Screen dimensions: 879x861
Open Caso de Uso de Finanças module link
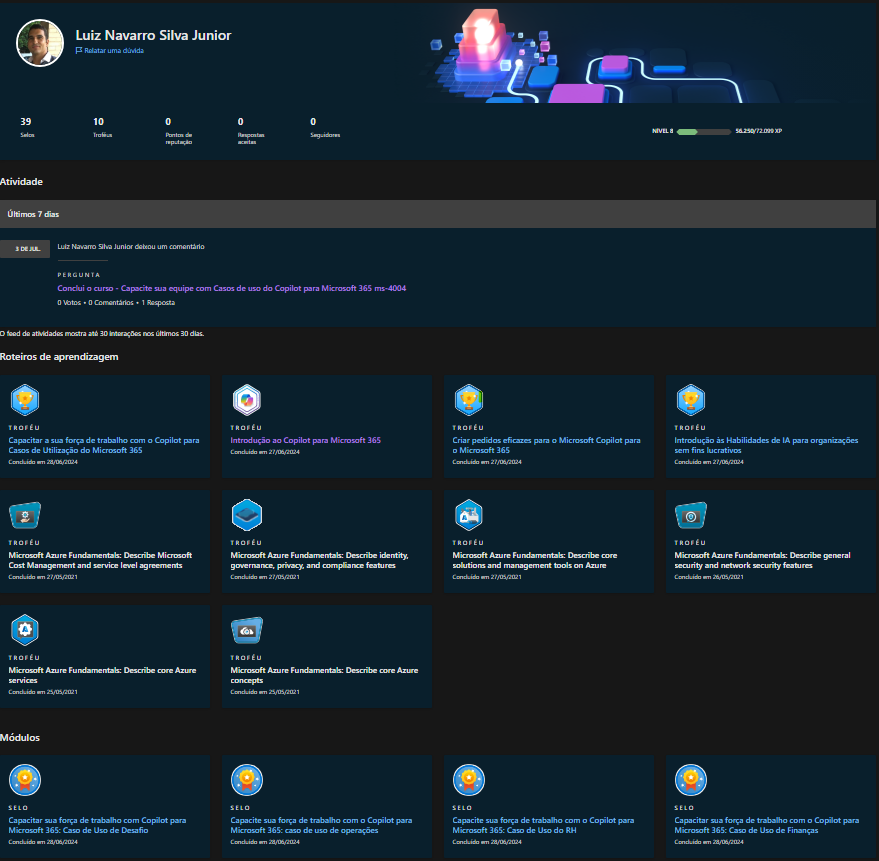[767, 825]
